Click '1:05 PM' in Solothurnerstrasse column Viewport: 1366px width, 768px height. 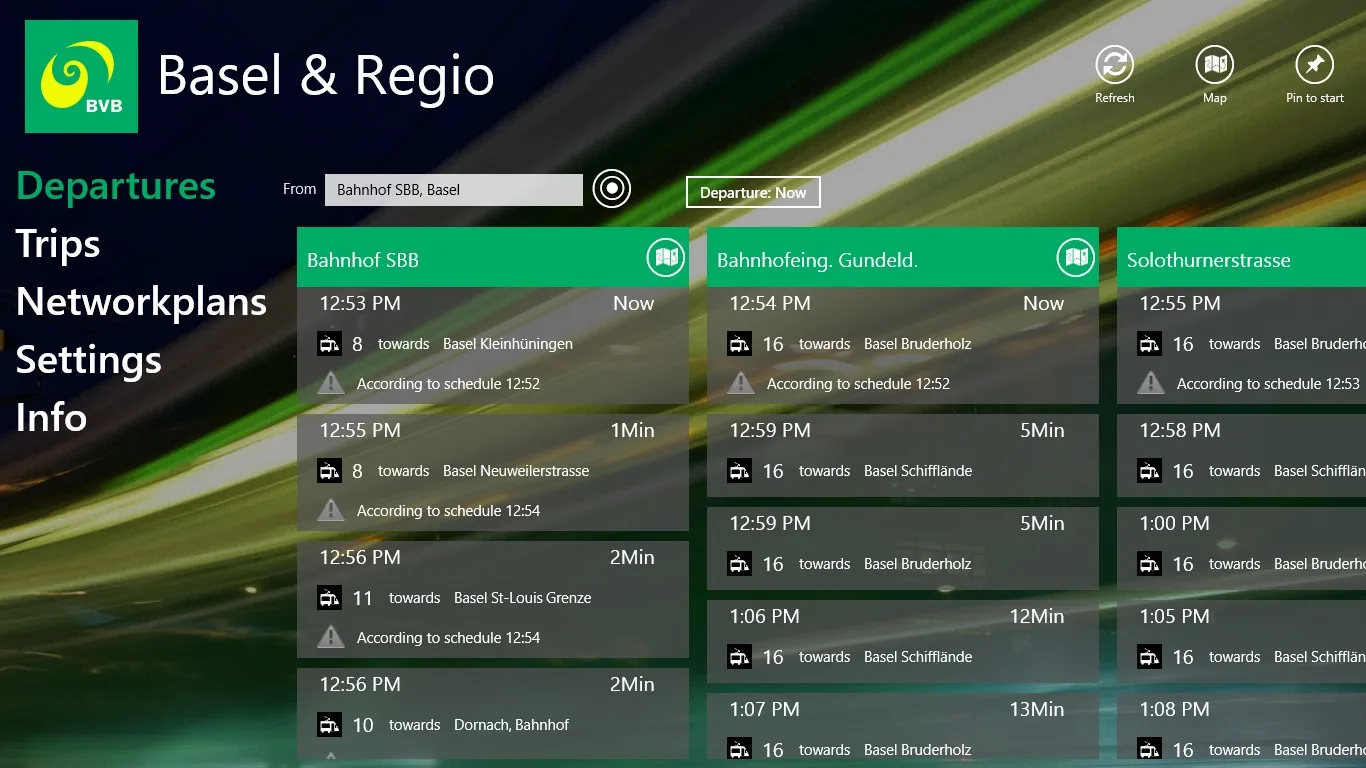pyautogui.click(x=1174, y=616)
